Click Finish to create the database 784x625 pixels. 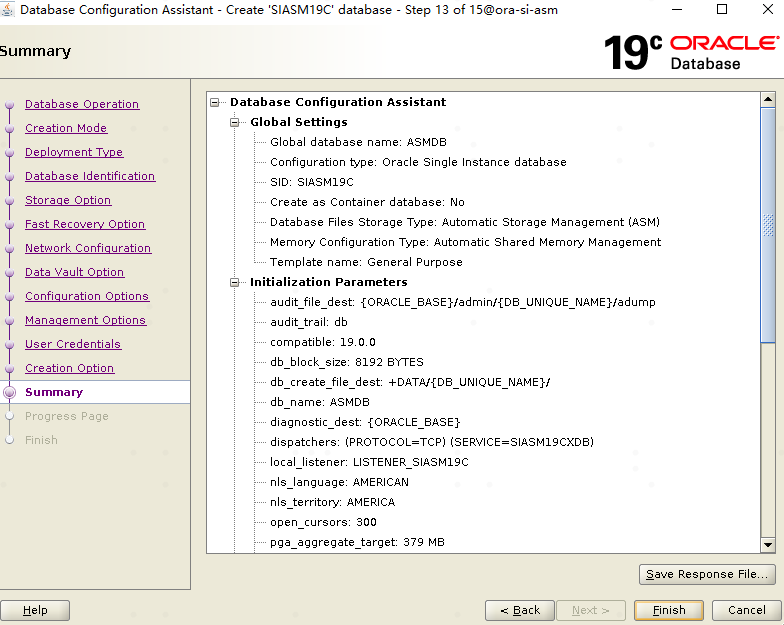click(x=669, y=610)
